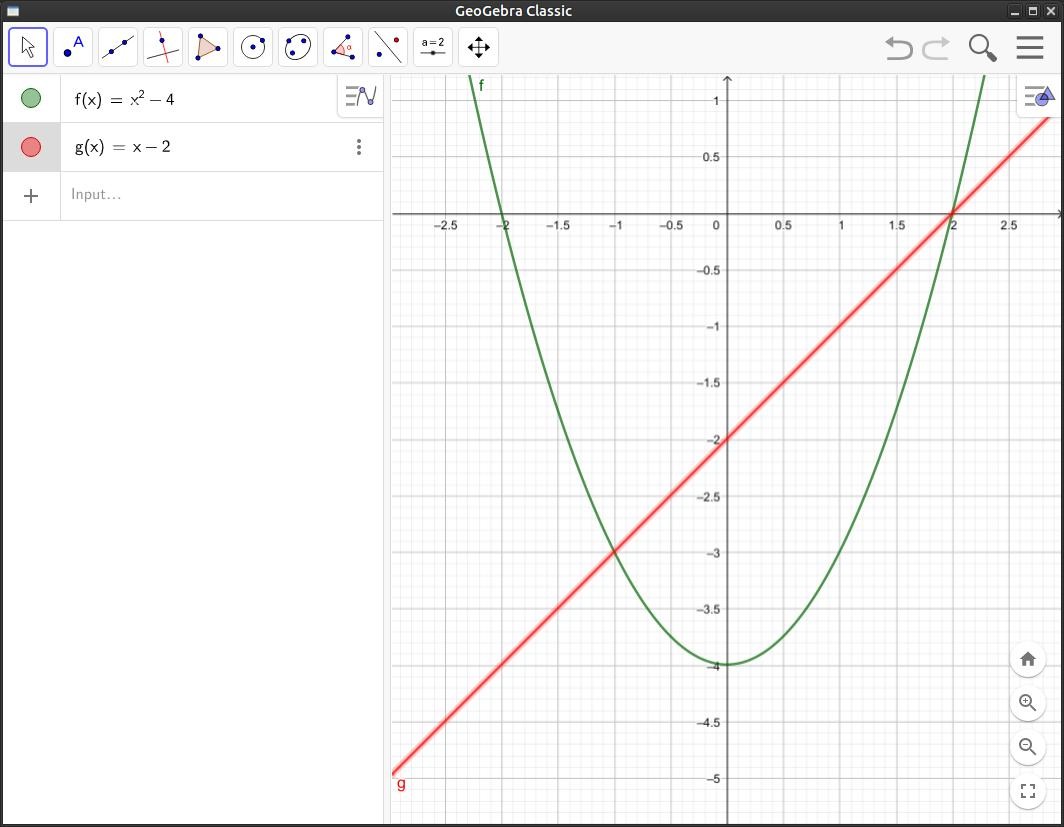Click the Undo button
The image size is (1064, 827).
tap(899, 47)
